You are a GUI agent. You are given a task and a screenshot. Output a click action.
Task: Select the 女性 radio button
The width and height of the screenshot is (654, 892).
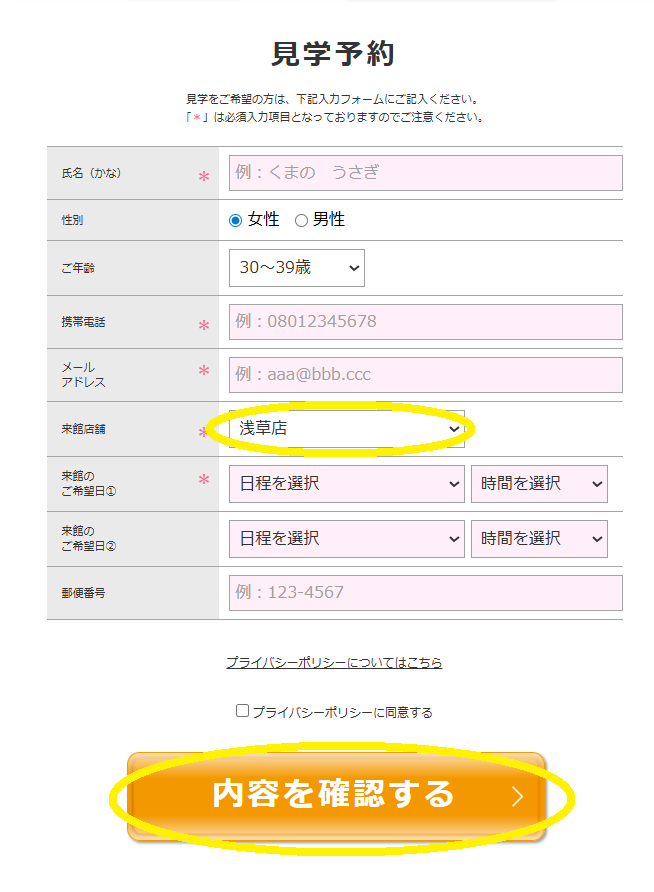235,220
